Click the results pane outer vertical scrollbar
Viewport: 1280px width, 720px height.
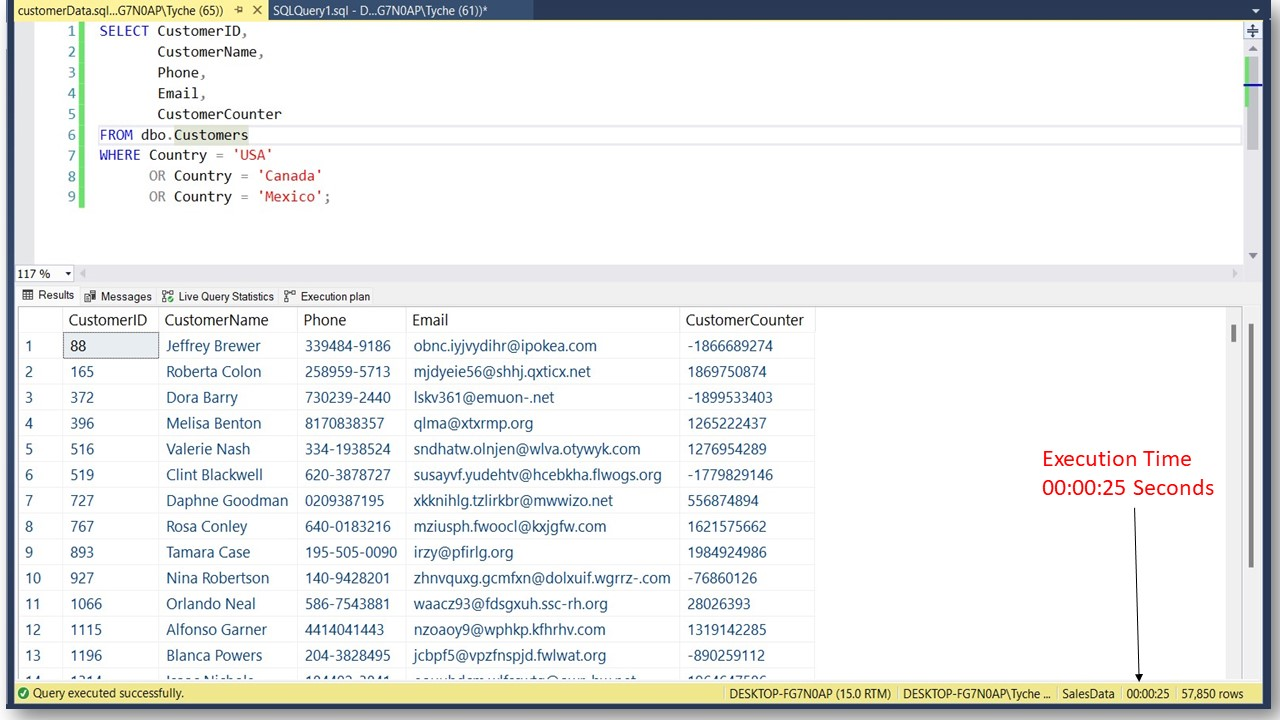click(1251, 445)
